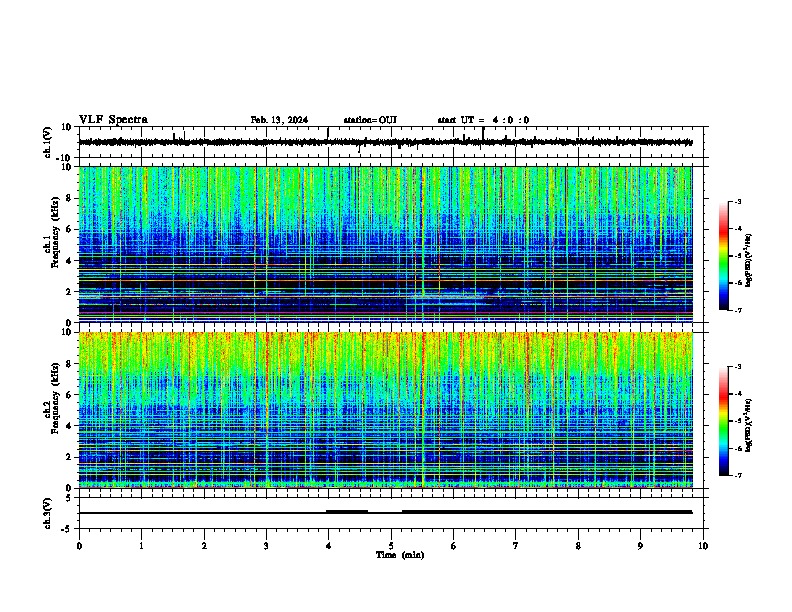Click the ch.1 frequency axis tick "2"

pyautogui.click(x=69, y=291)
